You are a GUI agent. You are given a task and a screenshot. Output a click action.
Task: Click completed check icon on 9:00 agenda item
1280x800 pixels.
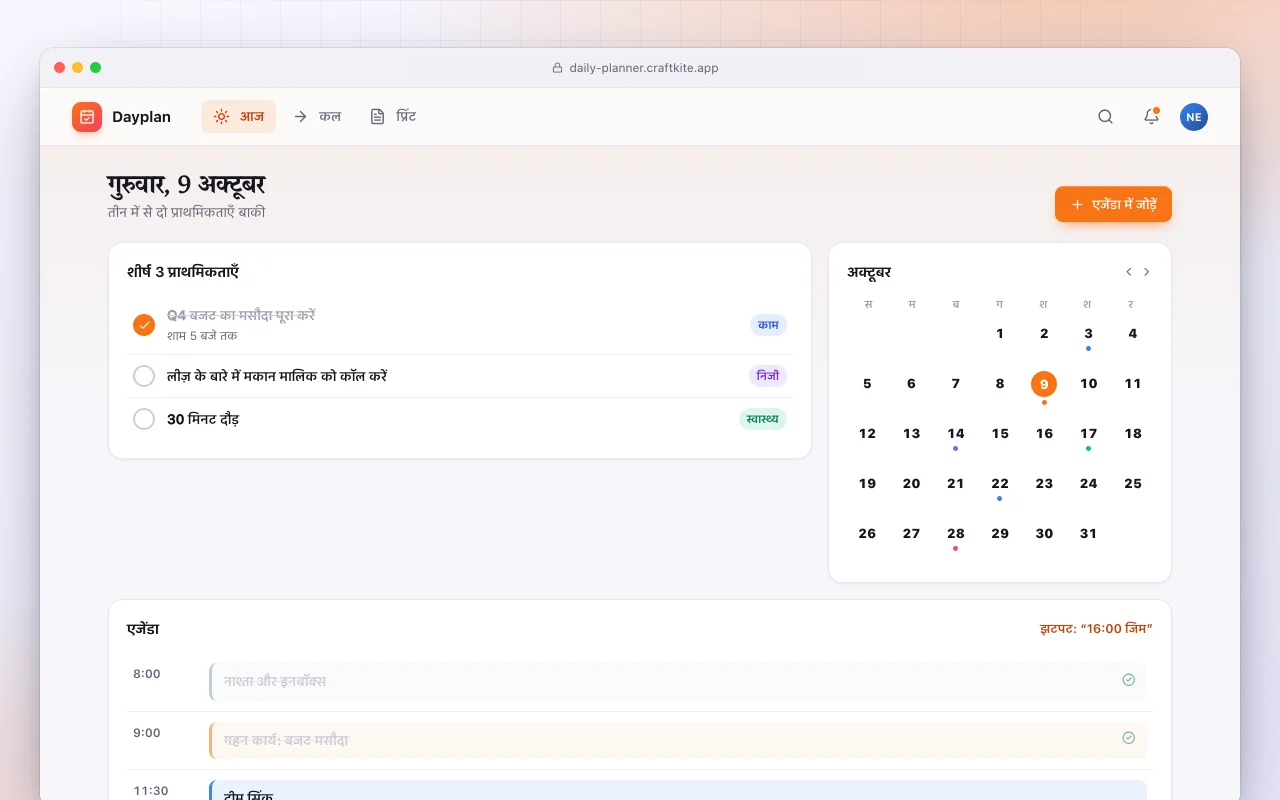1128,738
